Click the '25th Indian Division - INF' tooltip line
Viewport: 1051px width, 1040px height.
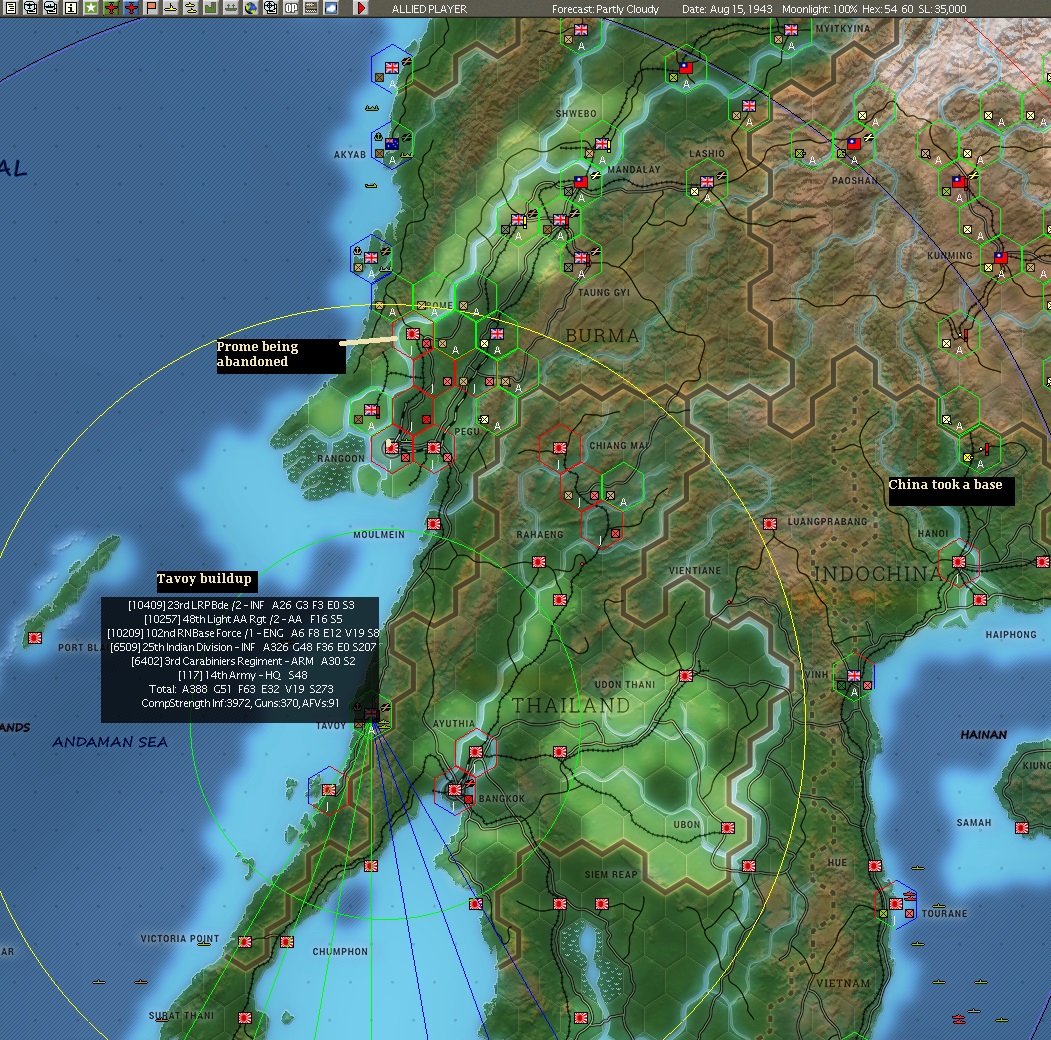pos(243,647)
